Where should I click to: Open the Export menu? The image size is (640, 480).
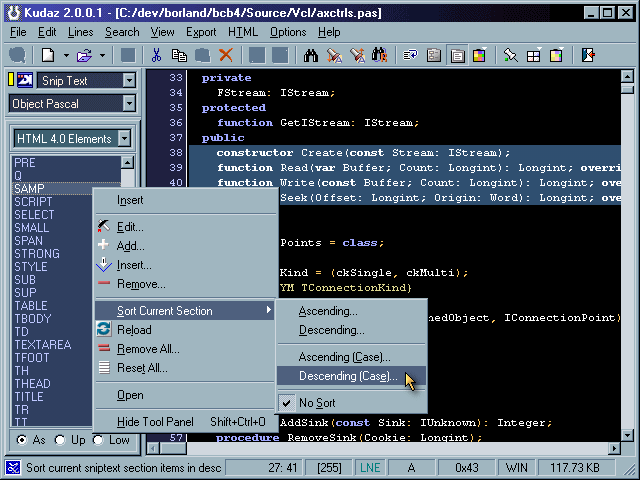pos(201,32)
